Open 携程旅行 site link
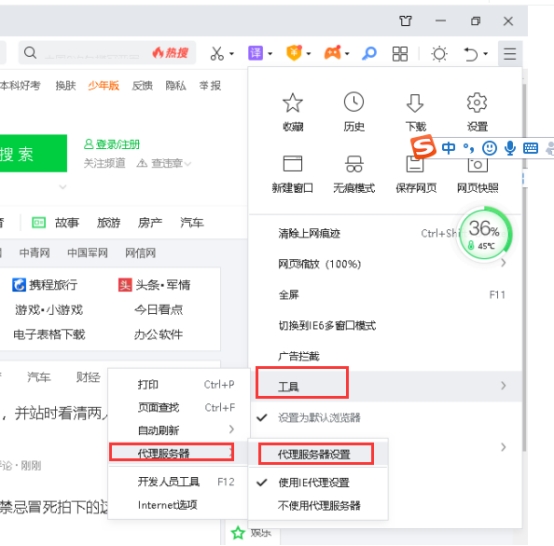 (x=45, y=285)
